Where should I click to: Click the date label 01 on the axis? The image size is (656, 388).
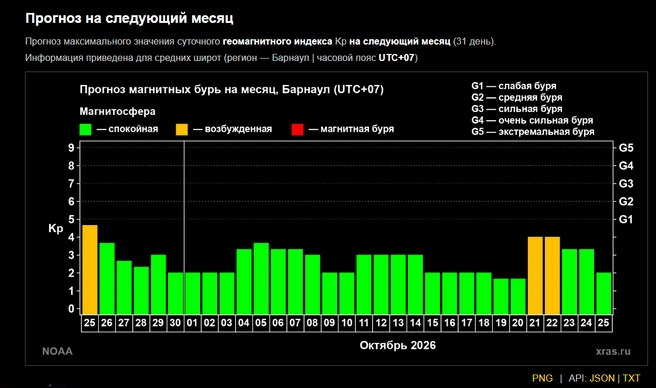[x=192, y=323]
